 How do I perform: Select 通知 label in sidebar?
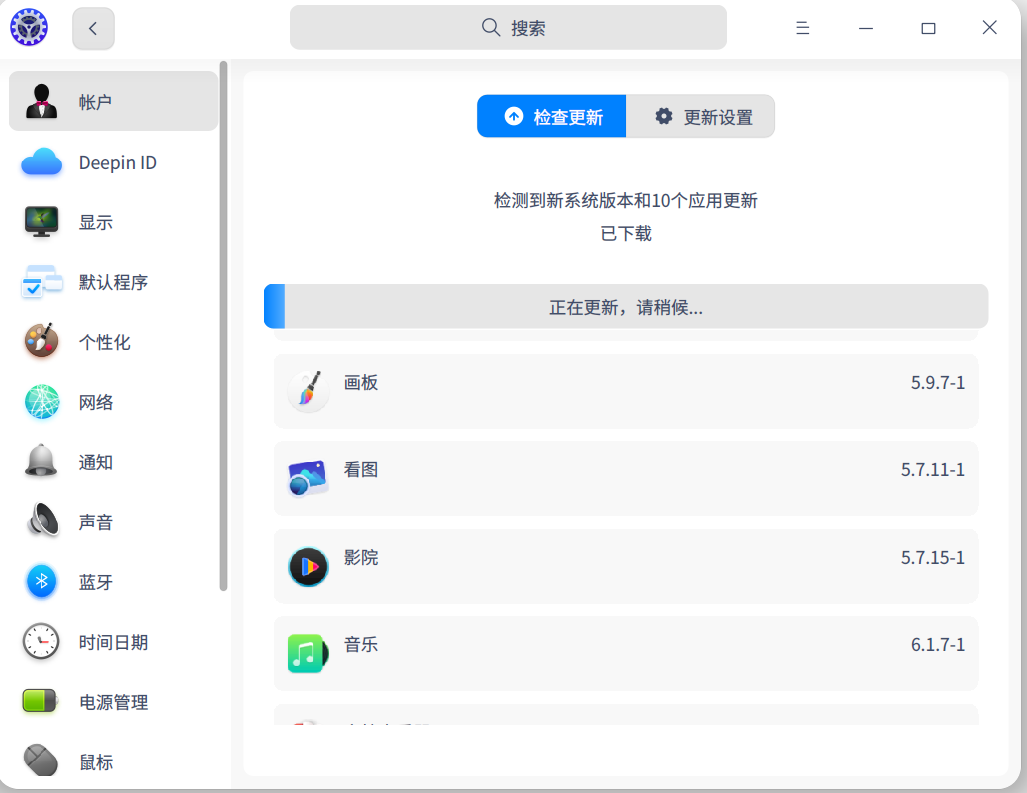96,462
